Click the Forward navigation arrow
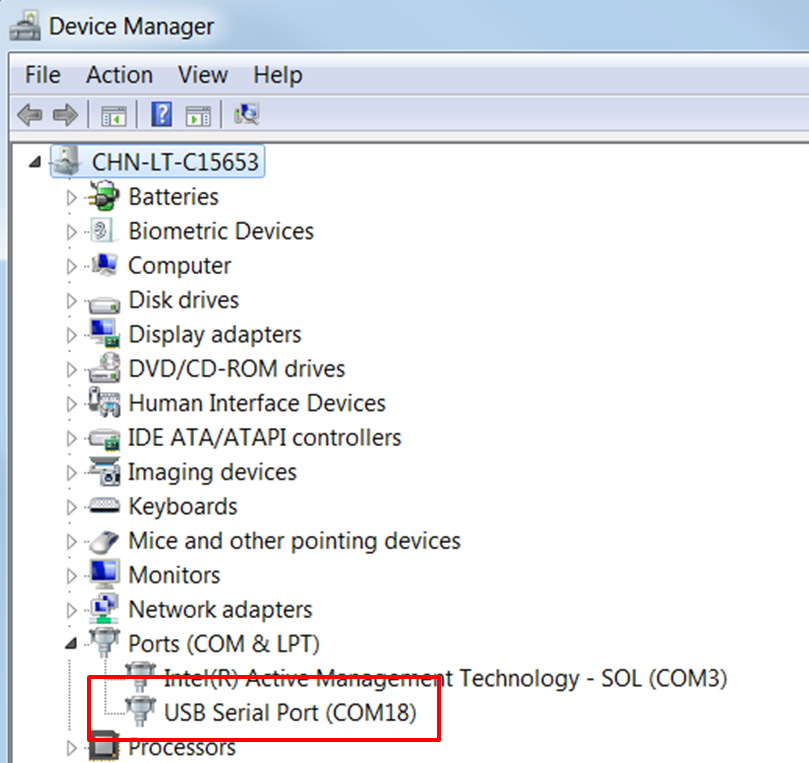Viewport: 809px width, 763px height. (x=63, y=114)
